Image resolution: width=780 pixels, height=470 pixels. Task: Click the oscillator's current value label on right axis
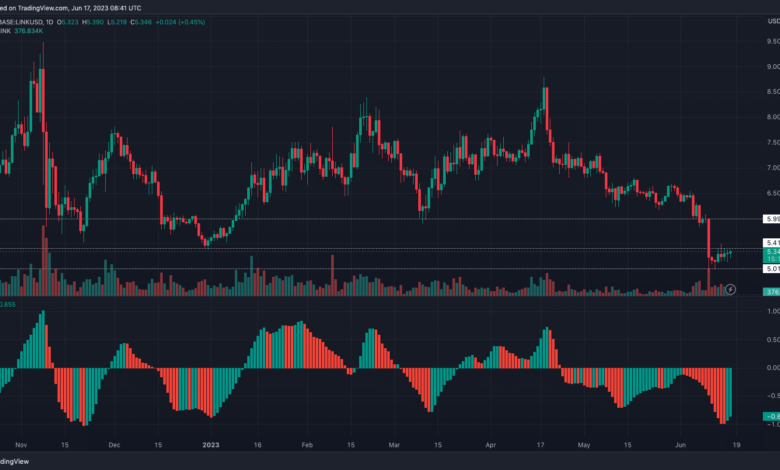[771, 416]
